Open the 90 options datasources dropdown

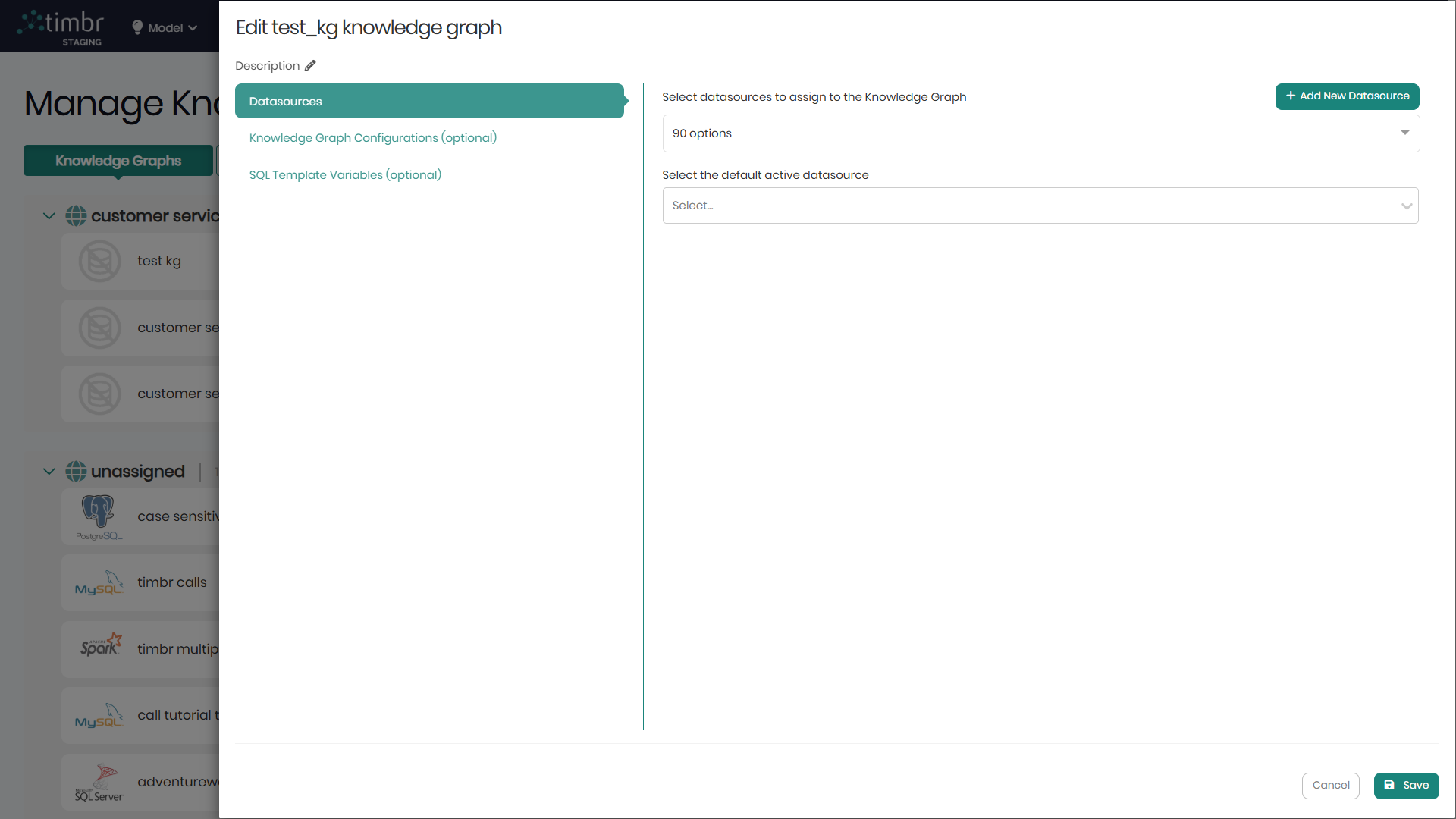1040,133
